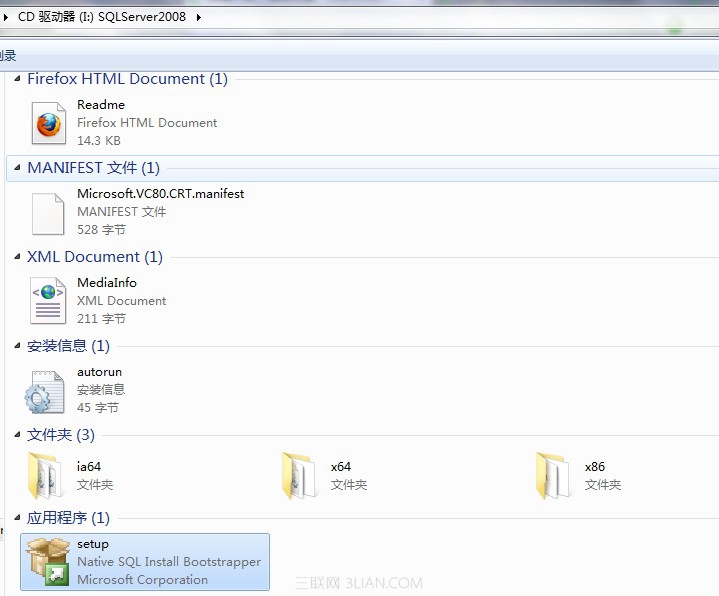Click the Firefox HTML Document (1) group header

tap(127, 79)
